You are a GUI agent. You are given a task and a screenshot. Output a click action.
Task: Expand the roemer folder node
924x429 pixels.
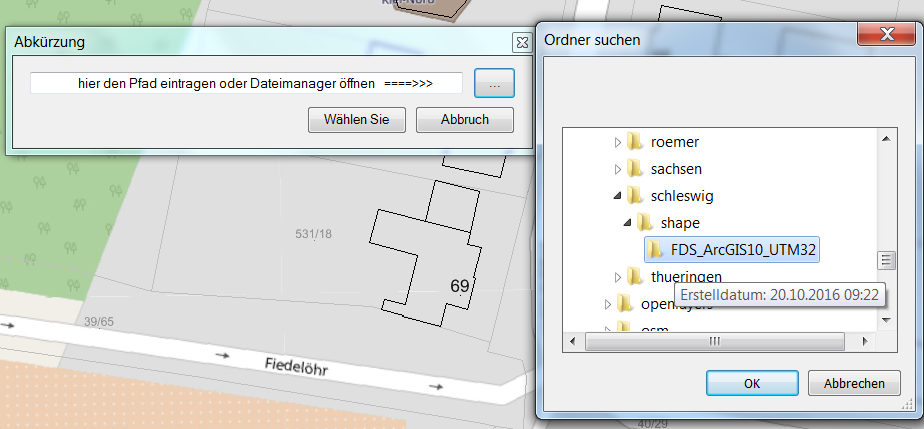618,142
